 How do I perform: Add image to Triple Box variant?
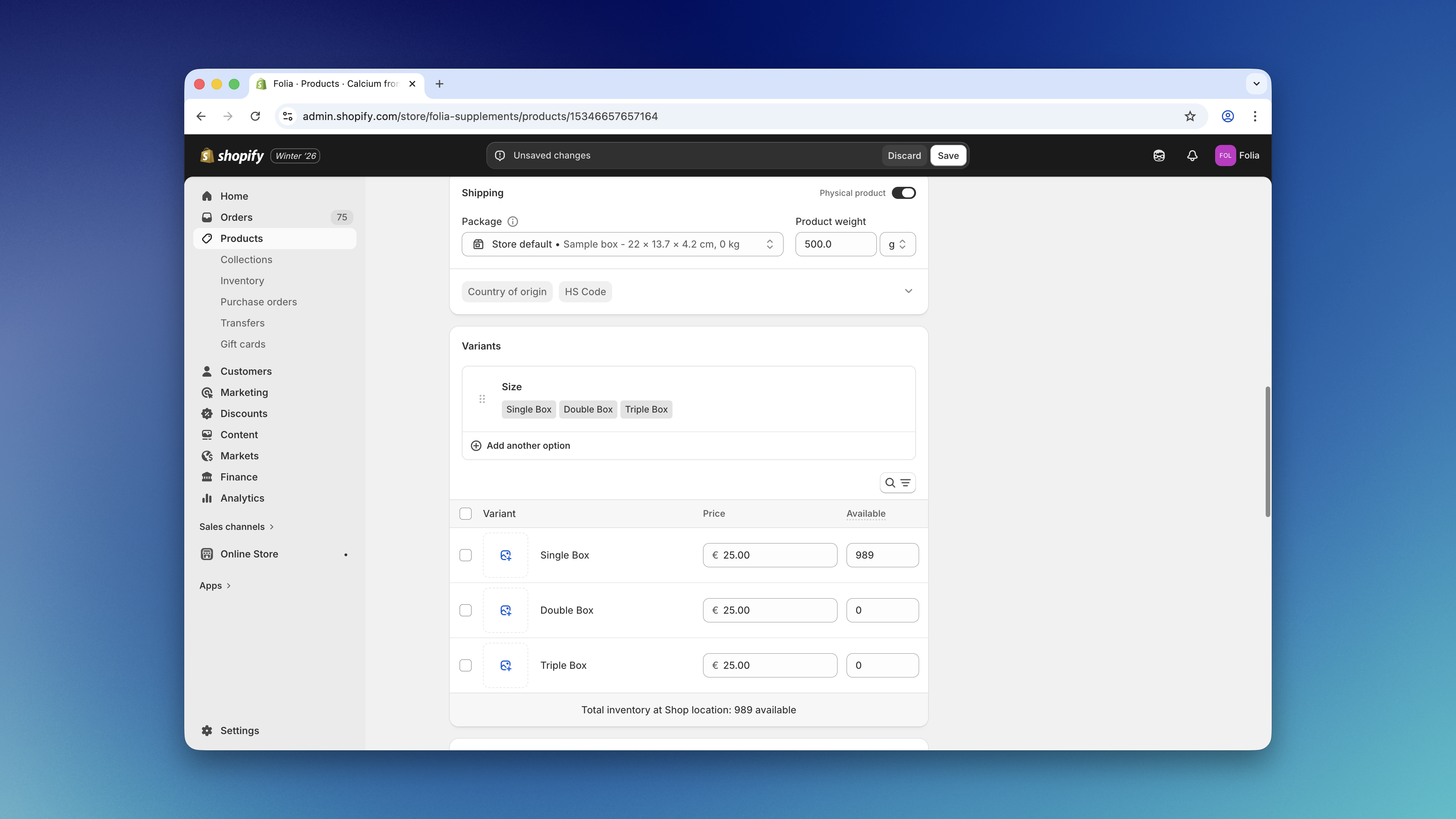505,665
